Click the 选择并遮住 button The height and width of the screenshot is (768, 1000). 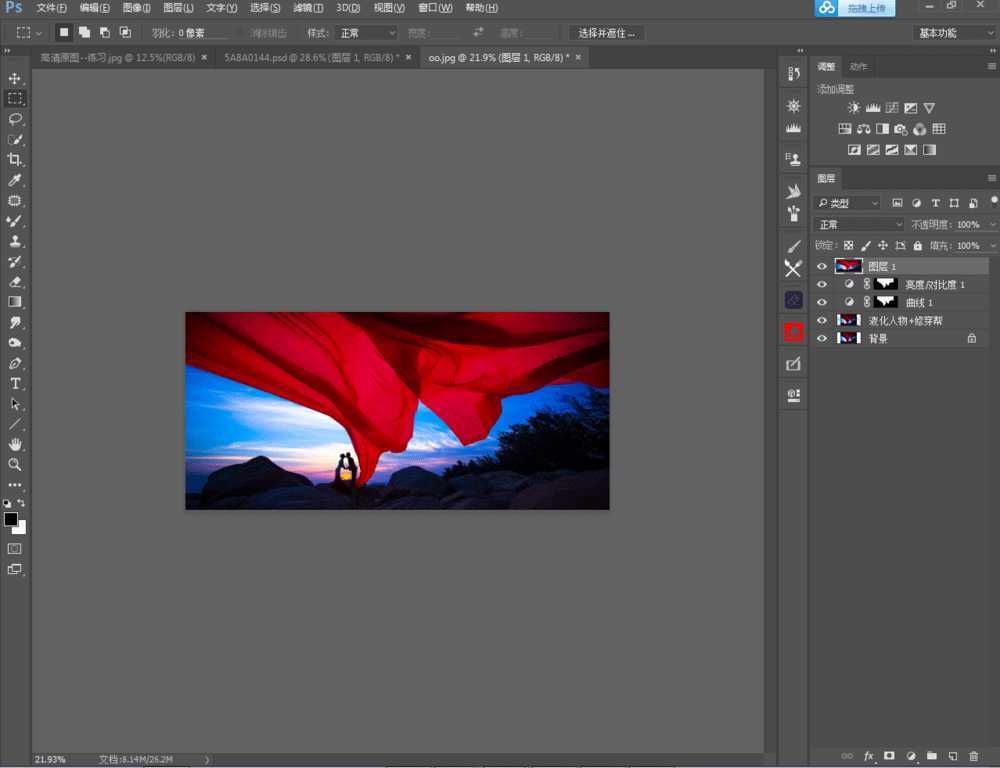coord(607,33)
